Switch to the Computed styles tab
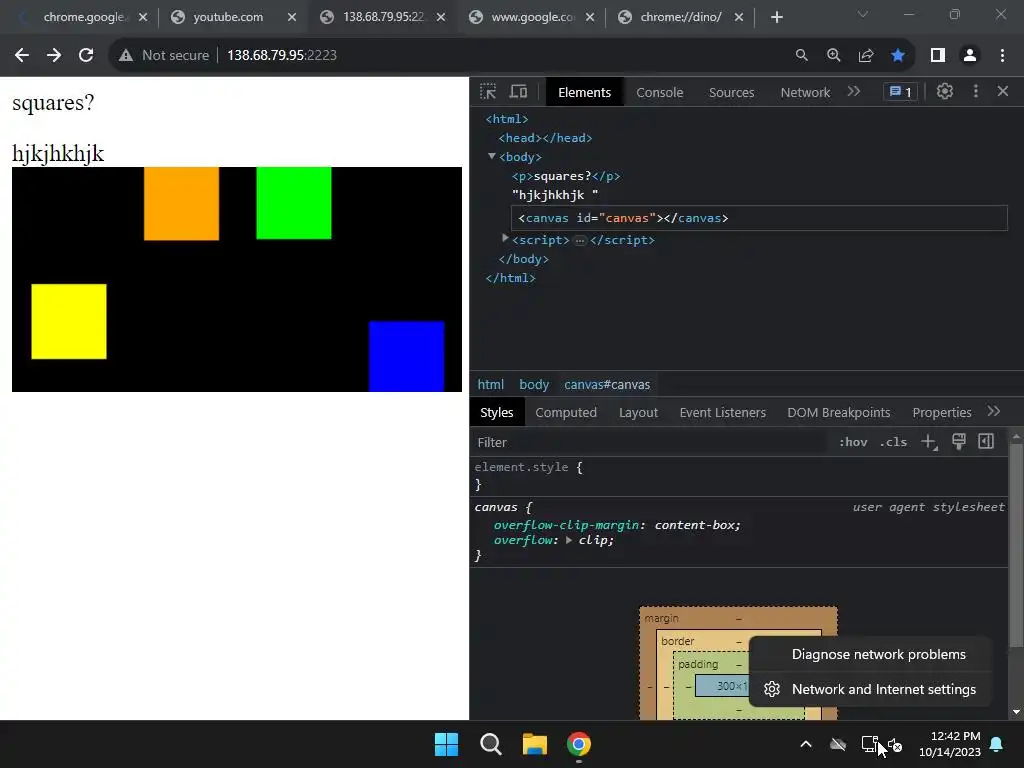The width and height of the screenshot is (1024, 768). pos(566,413)
